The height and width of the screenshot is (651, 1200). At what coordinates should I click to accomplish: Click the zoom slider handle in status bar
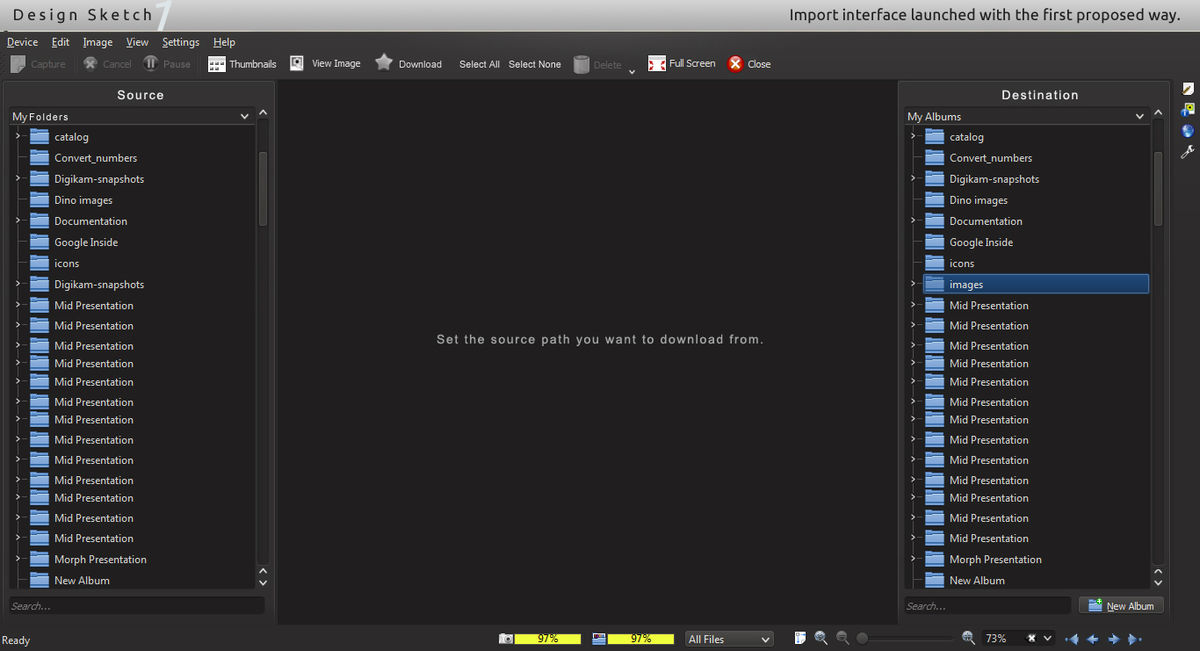click(x=862, y=638)
